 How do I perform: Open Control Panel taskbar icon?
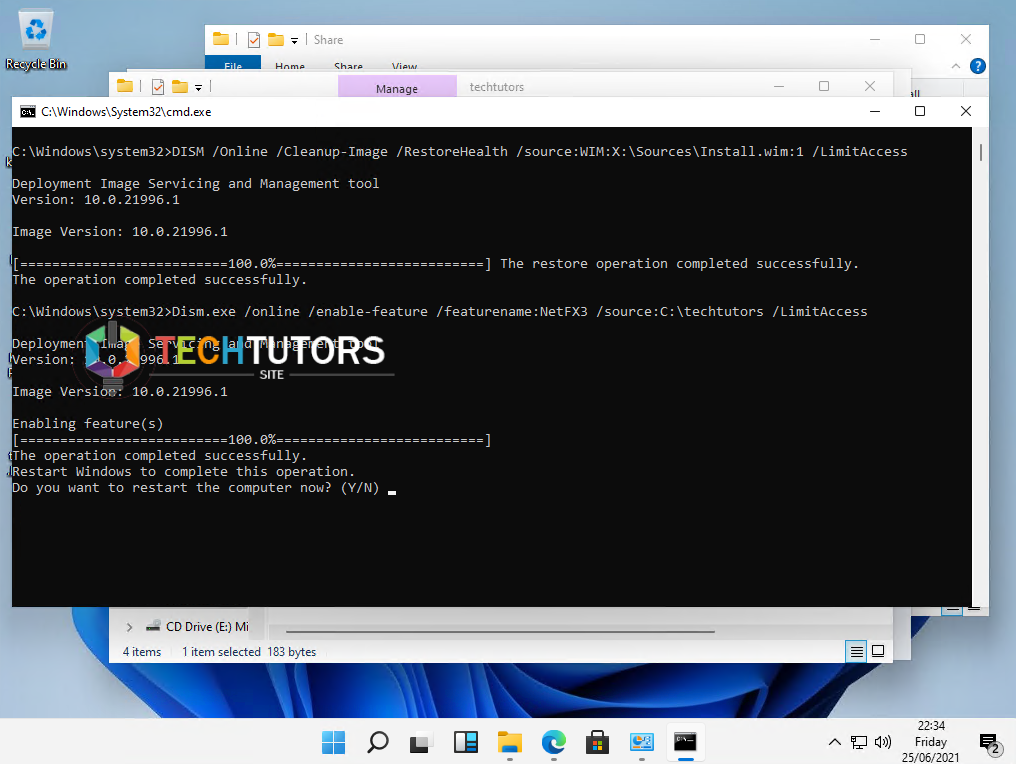(641, 742)
